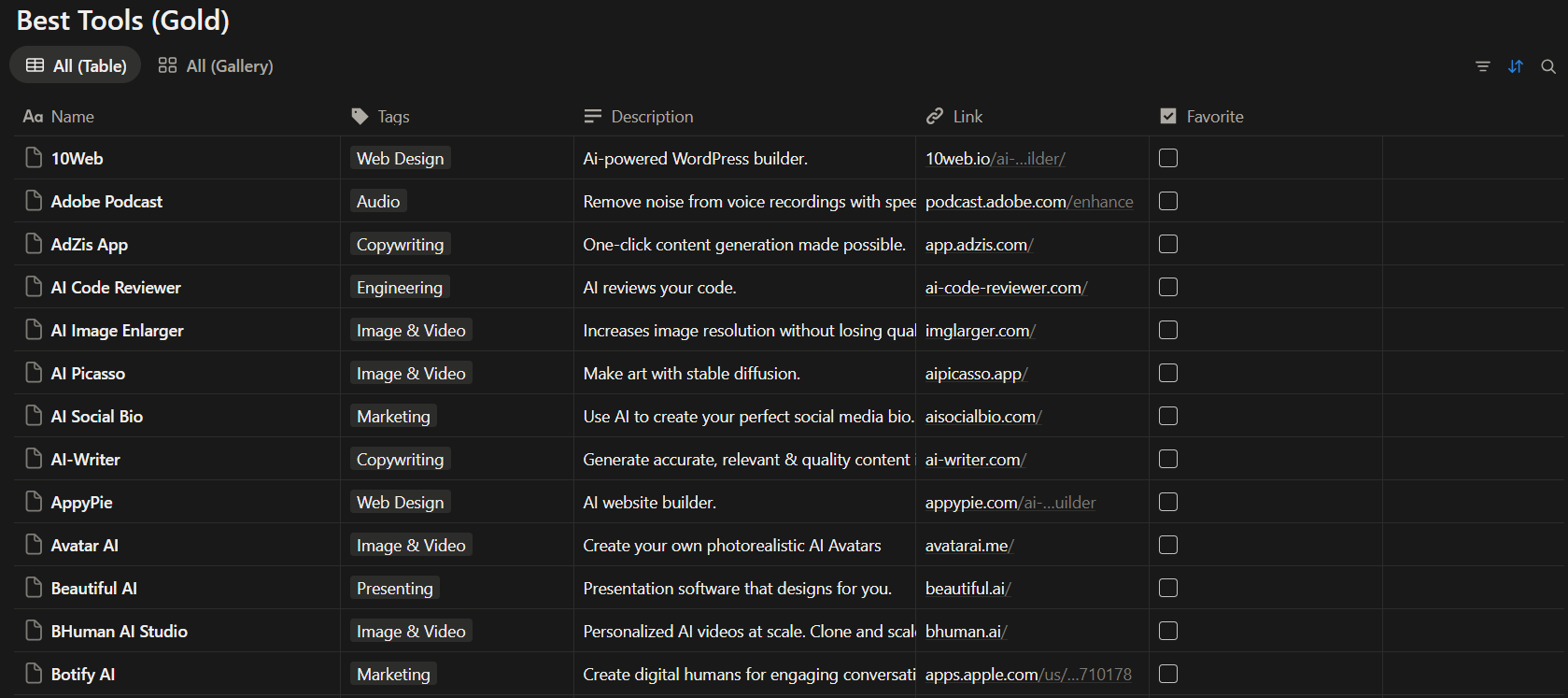This screenshot has height=698, width=1568.
Task: Mark AdZis App as favorite
Action: pyautogui.click(x=1168, y=244)
